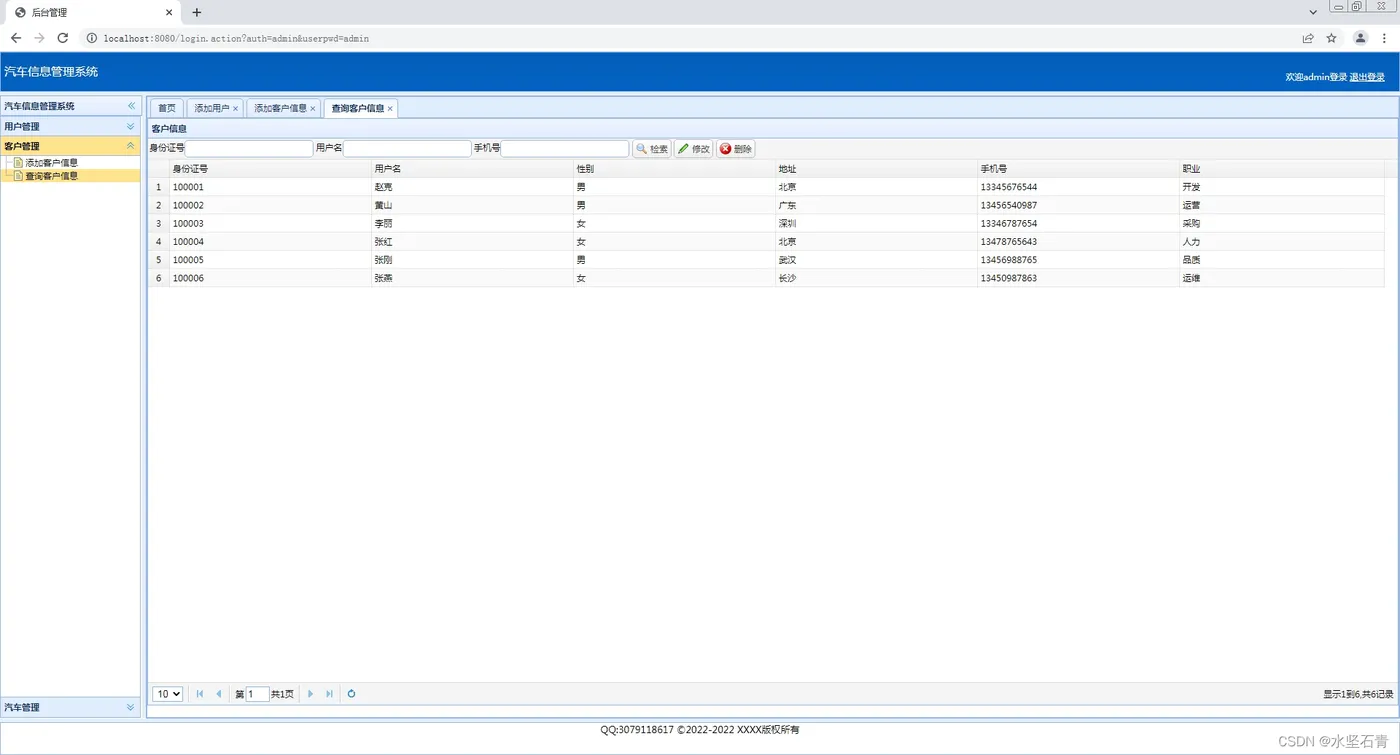The image size is (1400, 755).
Task: Sort by 用户名 column header
Action: (472, 169)
